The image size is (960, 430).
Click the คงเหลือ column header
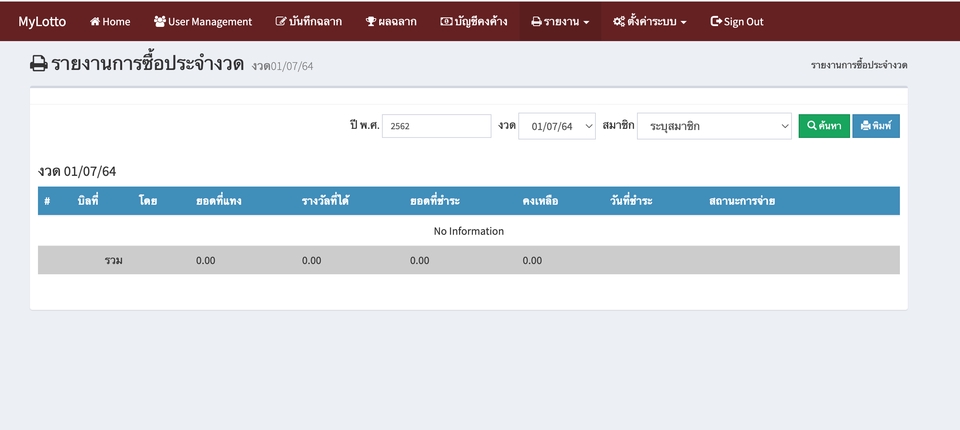click(x=540, y=201)
